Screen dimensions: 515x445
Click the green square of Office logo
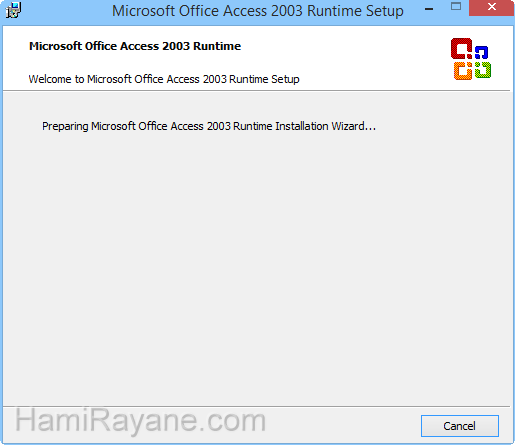tap(483, 70)
